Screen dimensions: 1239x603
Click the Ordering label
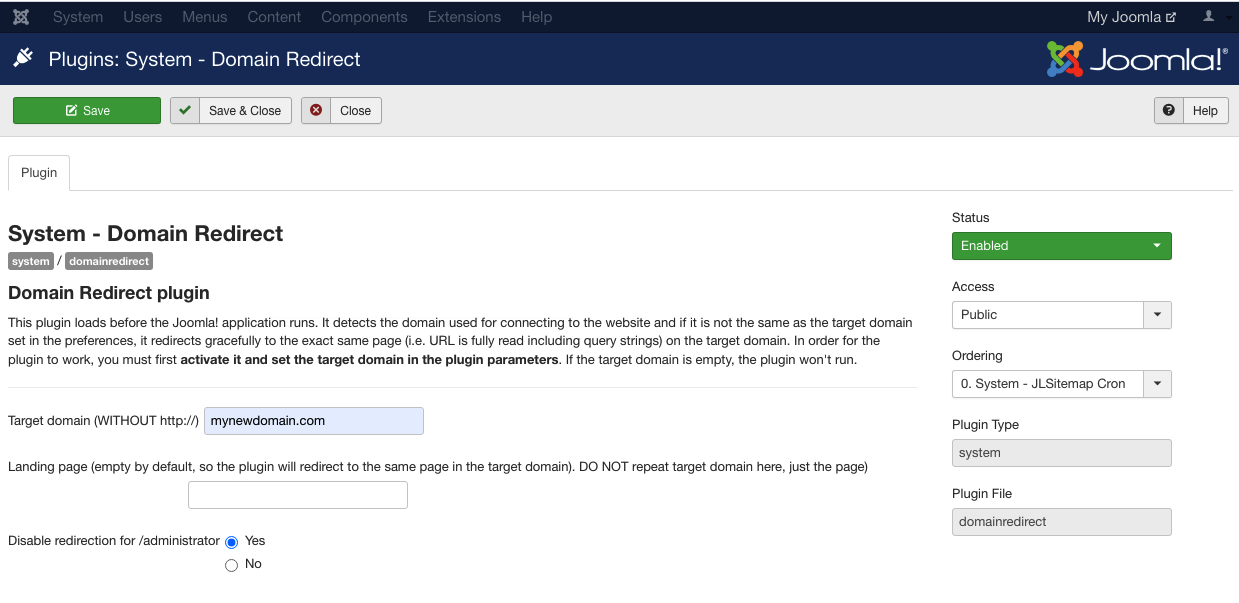point(977,356)
